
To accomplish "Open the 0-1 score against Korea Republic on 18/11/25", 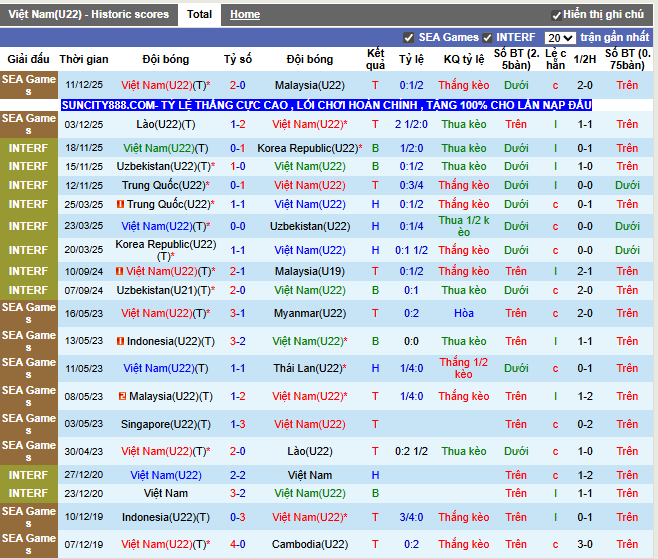I will [238, 148].
